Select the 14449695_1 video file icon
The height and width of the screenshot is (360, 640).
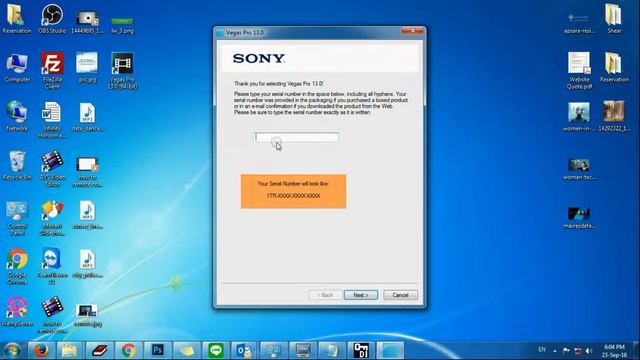(x=87, y=21)
